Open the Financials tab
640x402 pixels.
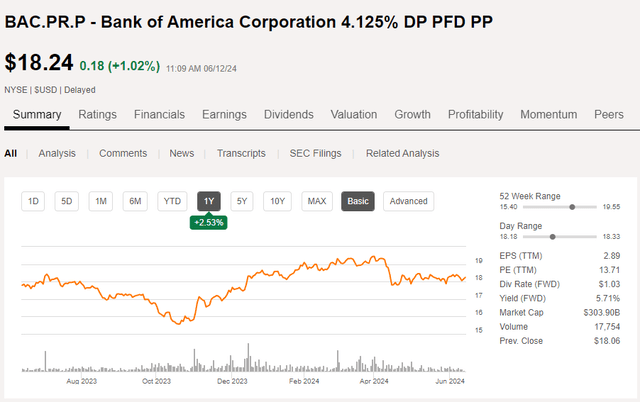(160, 115)
